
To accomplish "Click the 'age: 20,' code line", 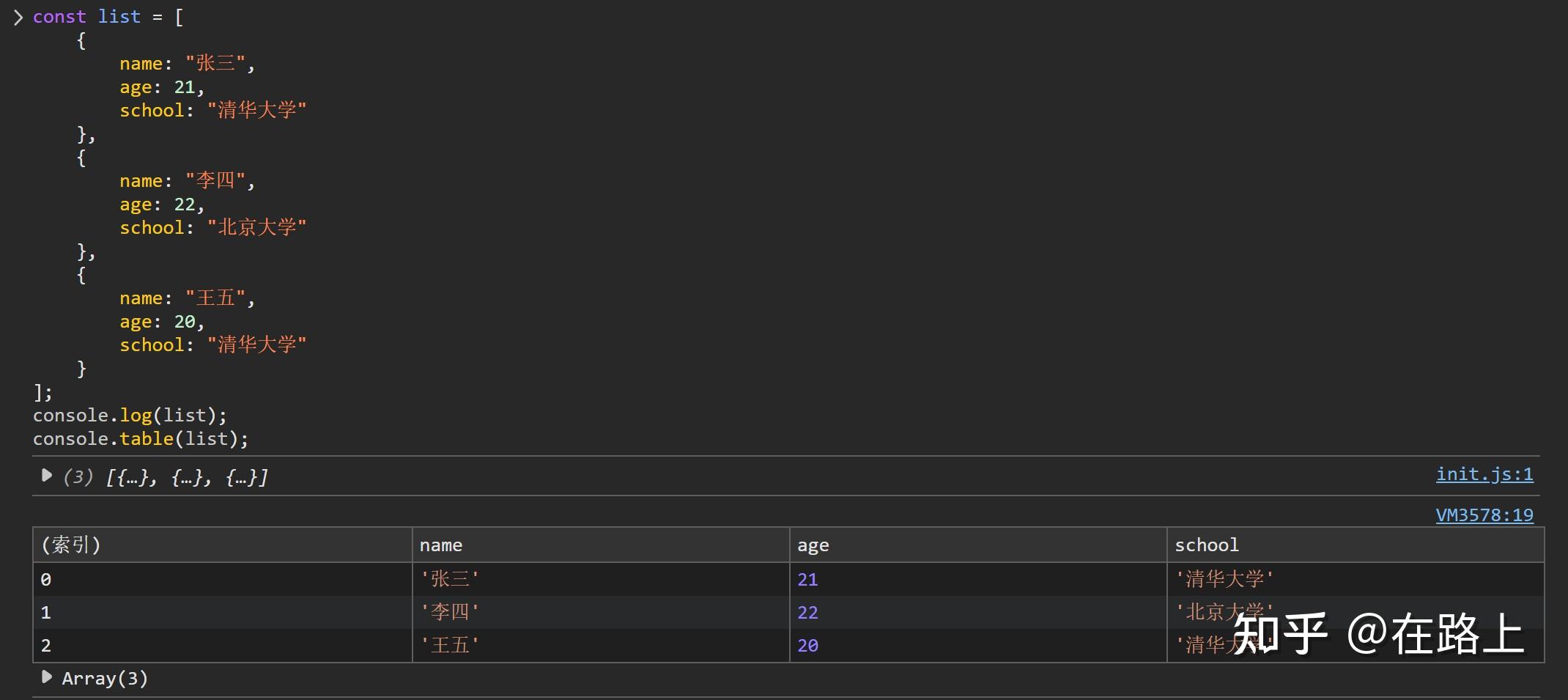I will point(162,322).
